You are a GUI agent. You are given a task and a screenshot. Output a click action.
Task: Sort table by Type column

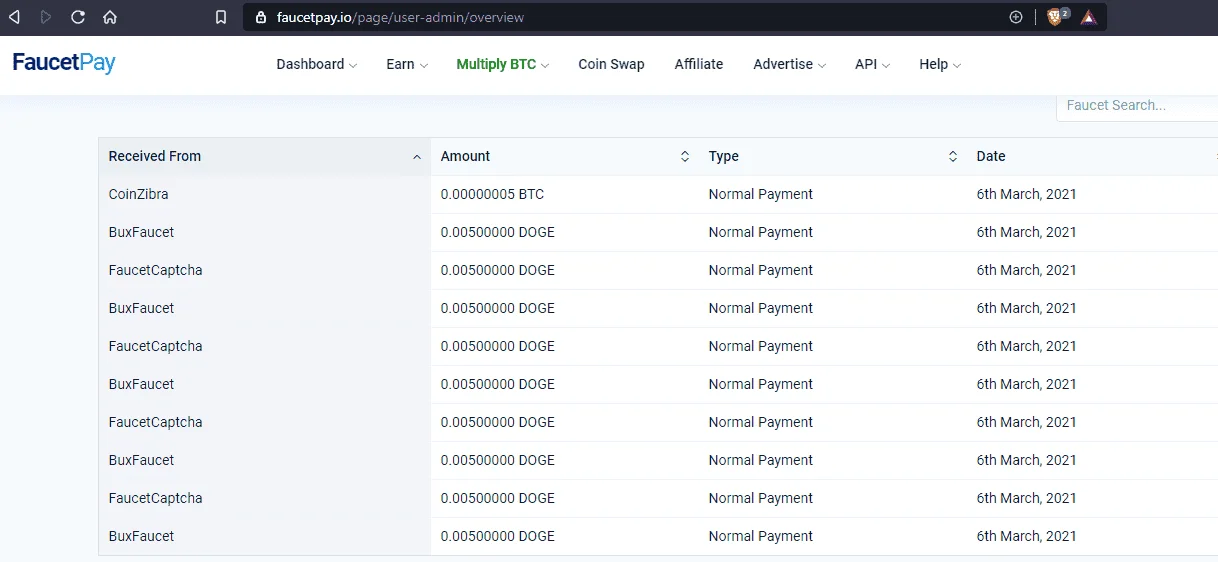[x=833, y=157]
